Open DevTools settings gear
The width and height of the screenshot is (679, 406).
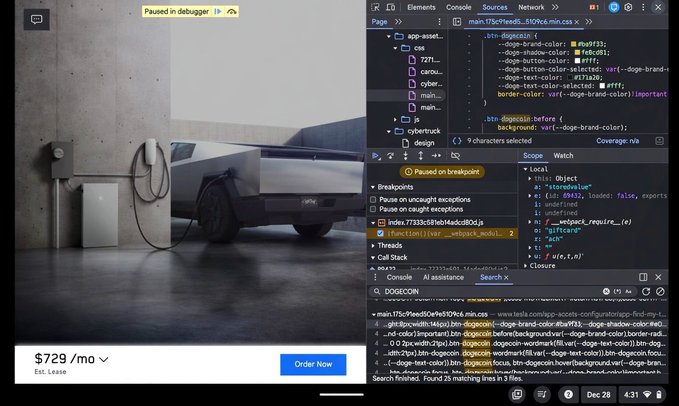click(628, 7)
